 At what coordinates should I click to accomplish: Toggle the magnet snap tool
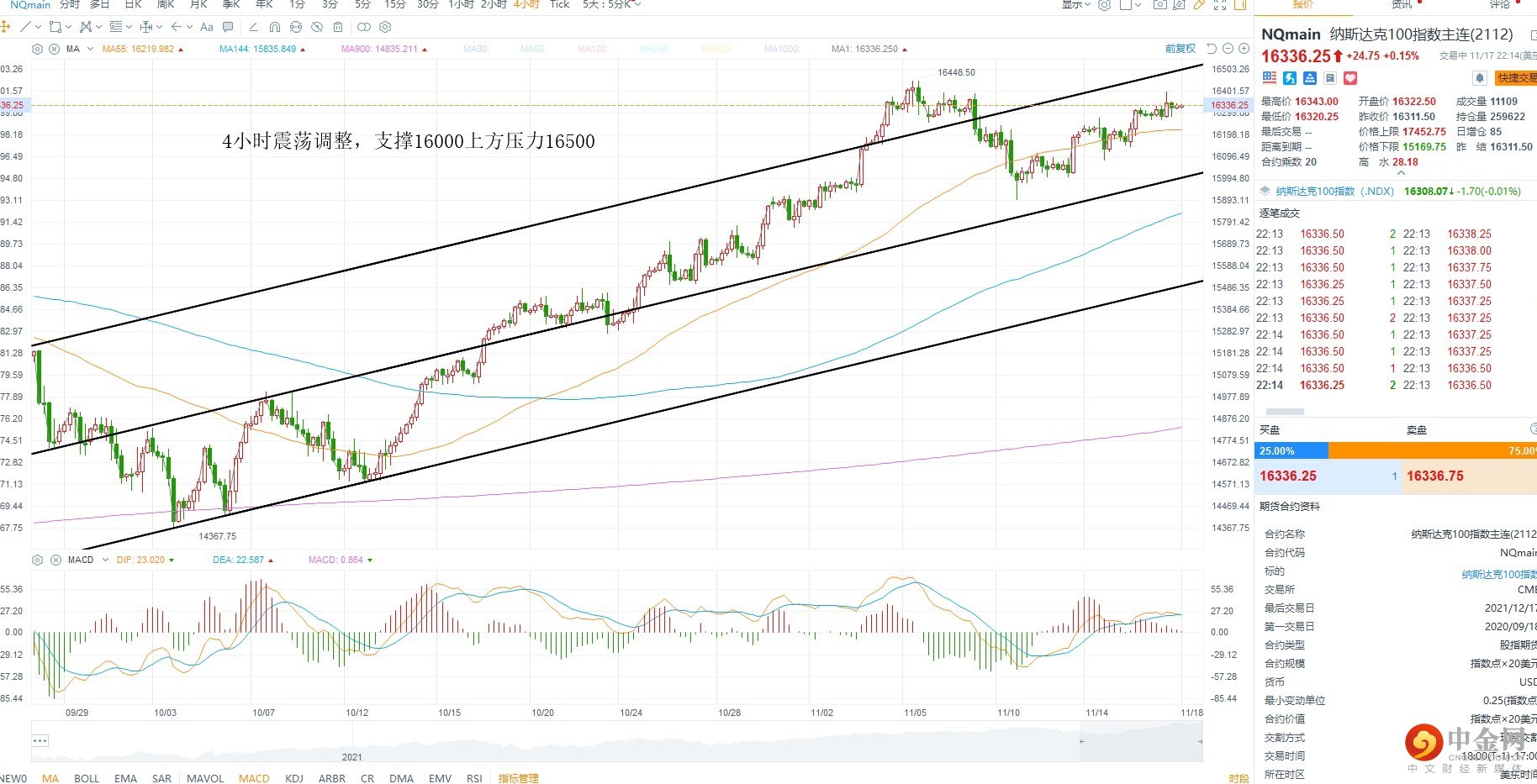pos(275,27)
